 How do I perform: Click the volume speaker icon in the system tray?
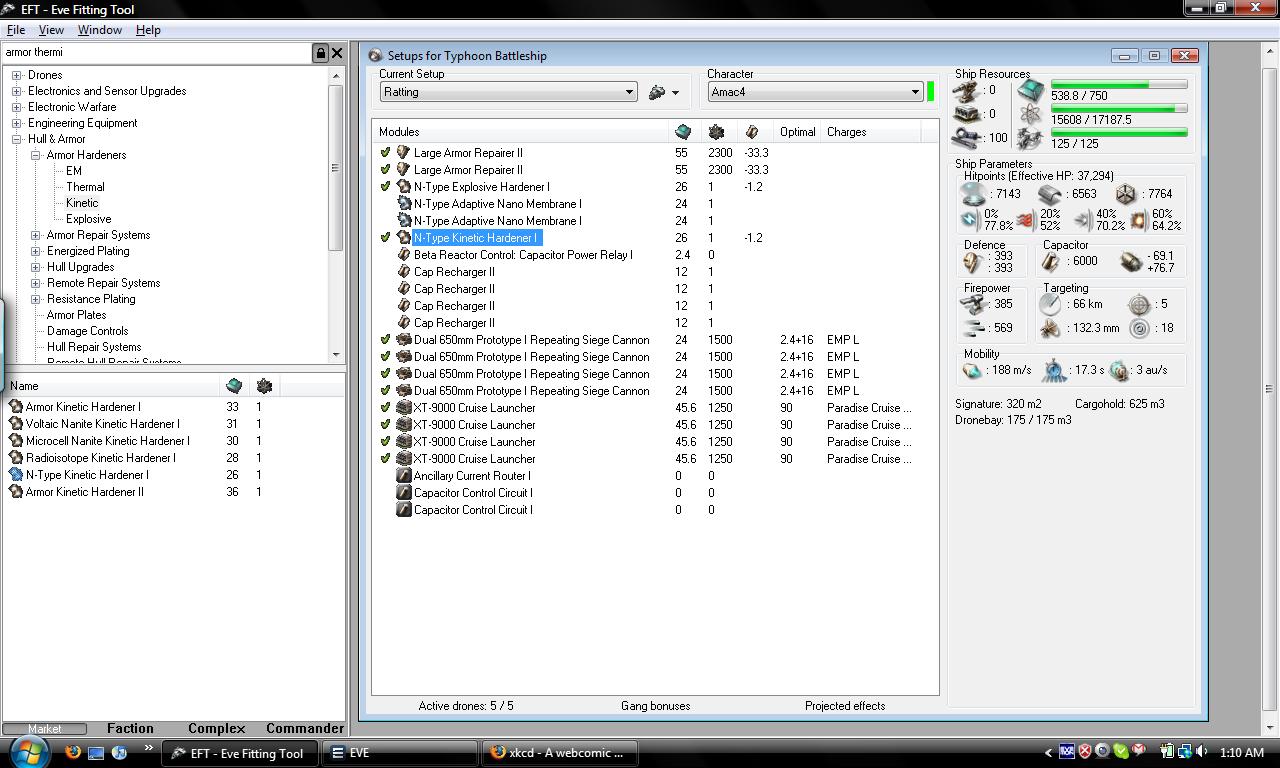tap(1201, 752)
